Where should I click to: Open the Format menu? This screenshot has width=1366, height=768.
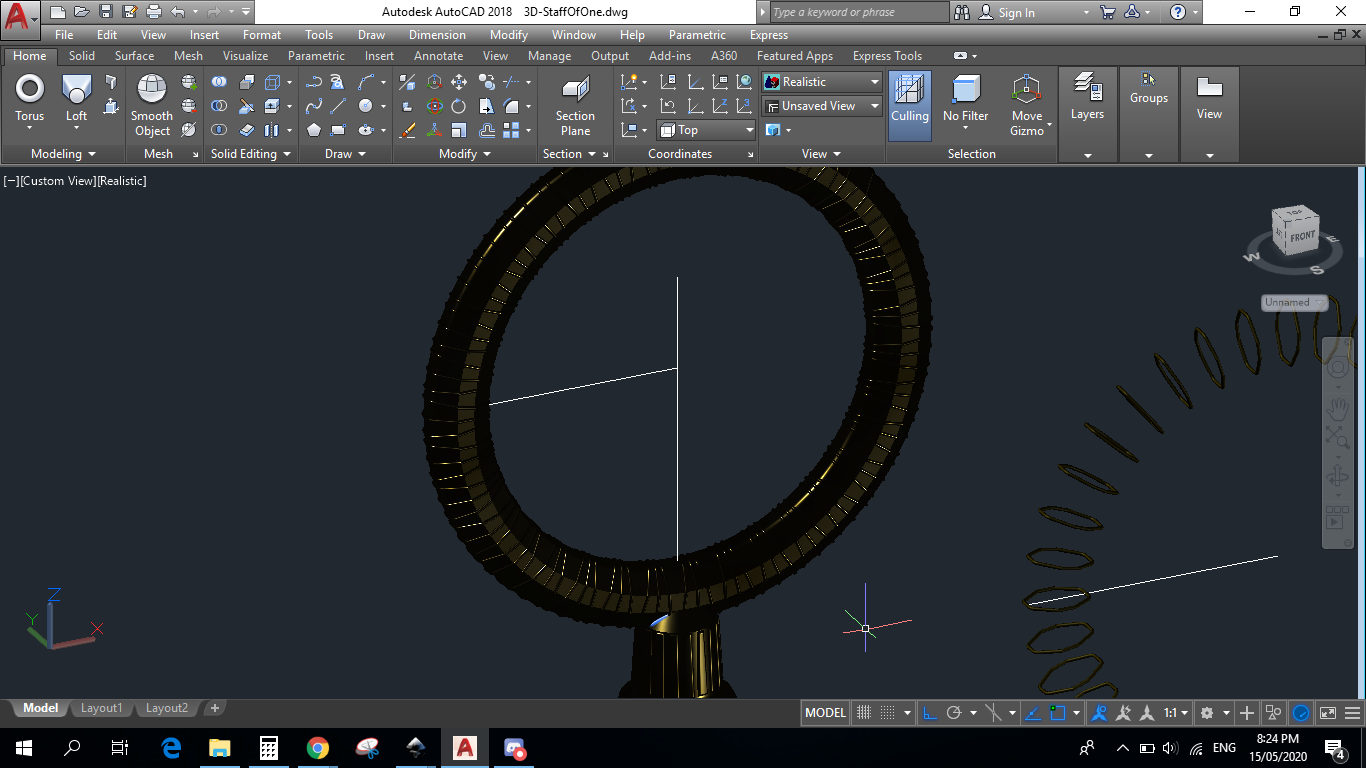point(262,35)
